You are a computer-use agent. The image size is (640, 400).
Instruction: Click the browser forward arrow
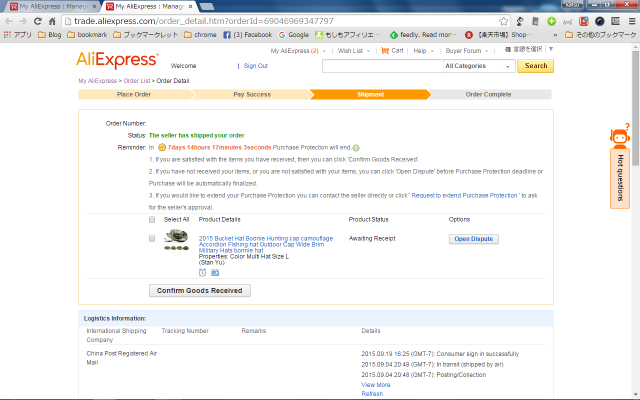[23, 21]
